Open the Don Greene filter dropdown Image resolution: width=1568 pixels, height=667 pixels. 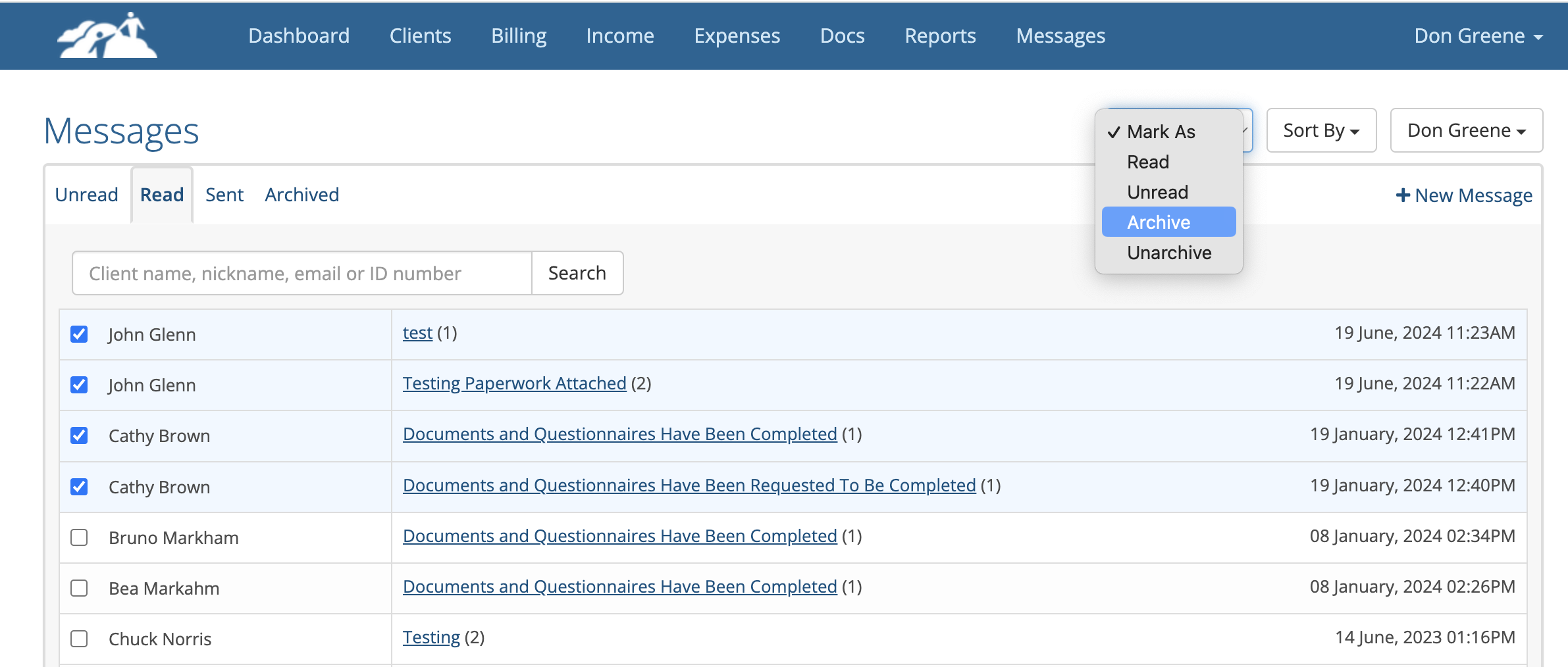click(x=1466, y=130)
